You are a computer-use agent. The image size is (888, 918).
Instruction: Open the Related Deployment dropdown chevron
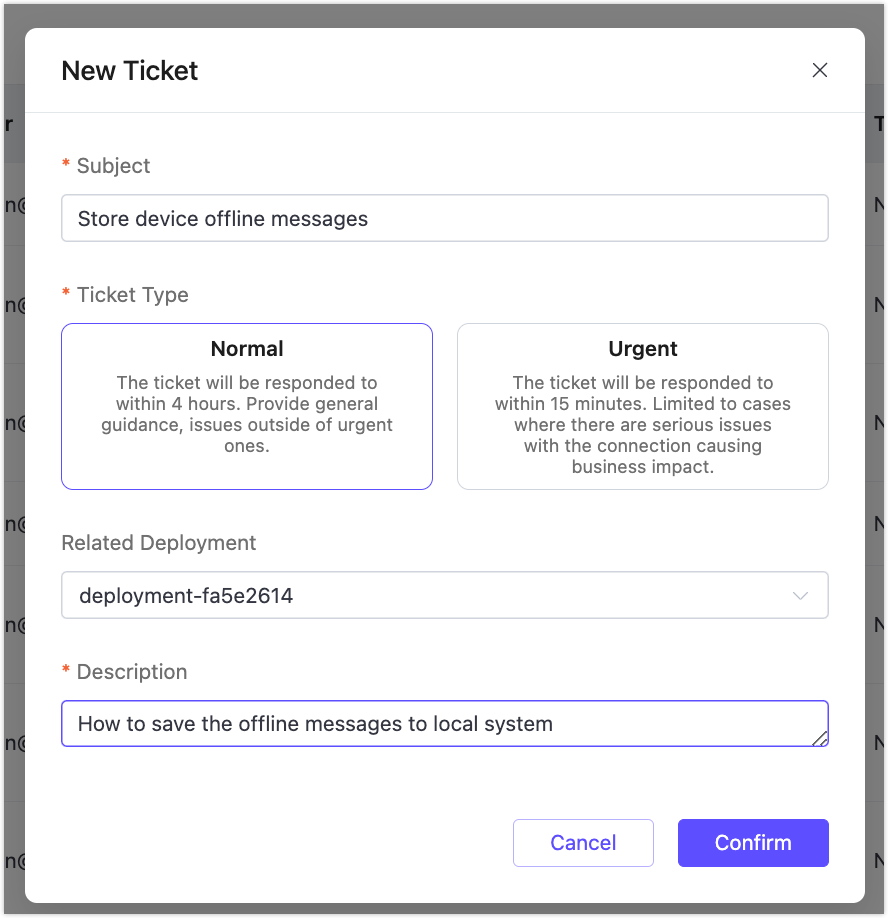point(799,594)
